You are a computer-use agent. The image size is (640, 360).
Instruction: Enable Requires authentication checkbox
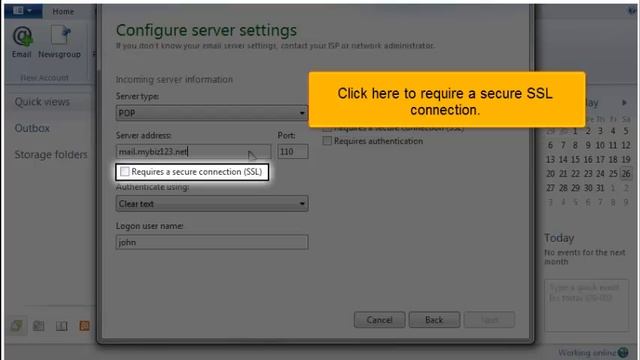point(327,141)
